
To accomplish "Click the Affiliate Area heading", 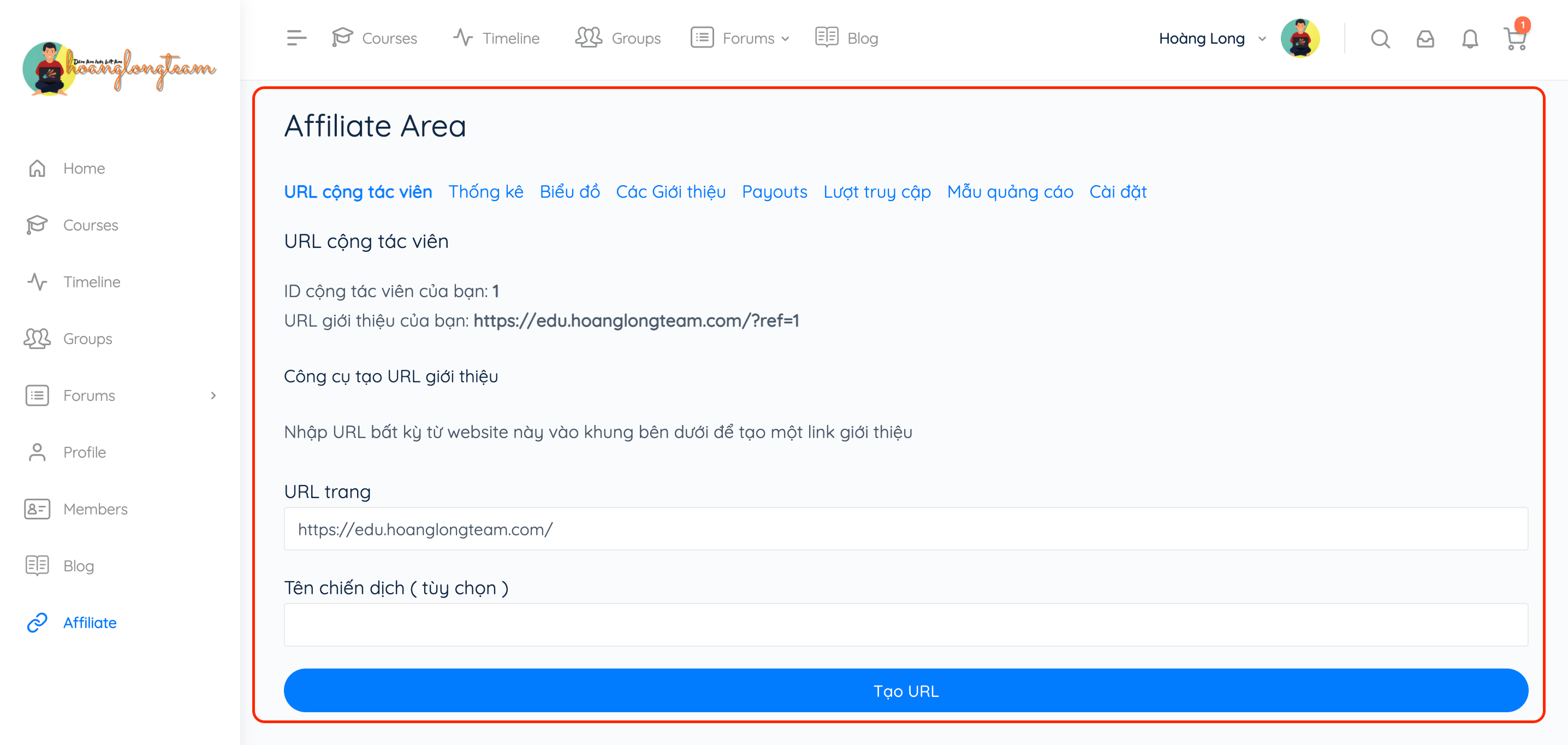I will pyautogui.click(x=375, y=126).
